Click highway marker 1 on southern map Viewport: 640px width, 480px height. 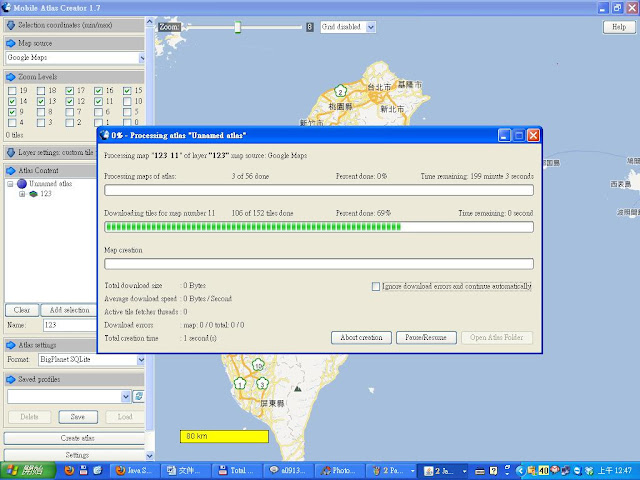click(240, 383)
